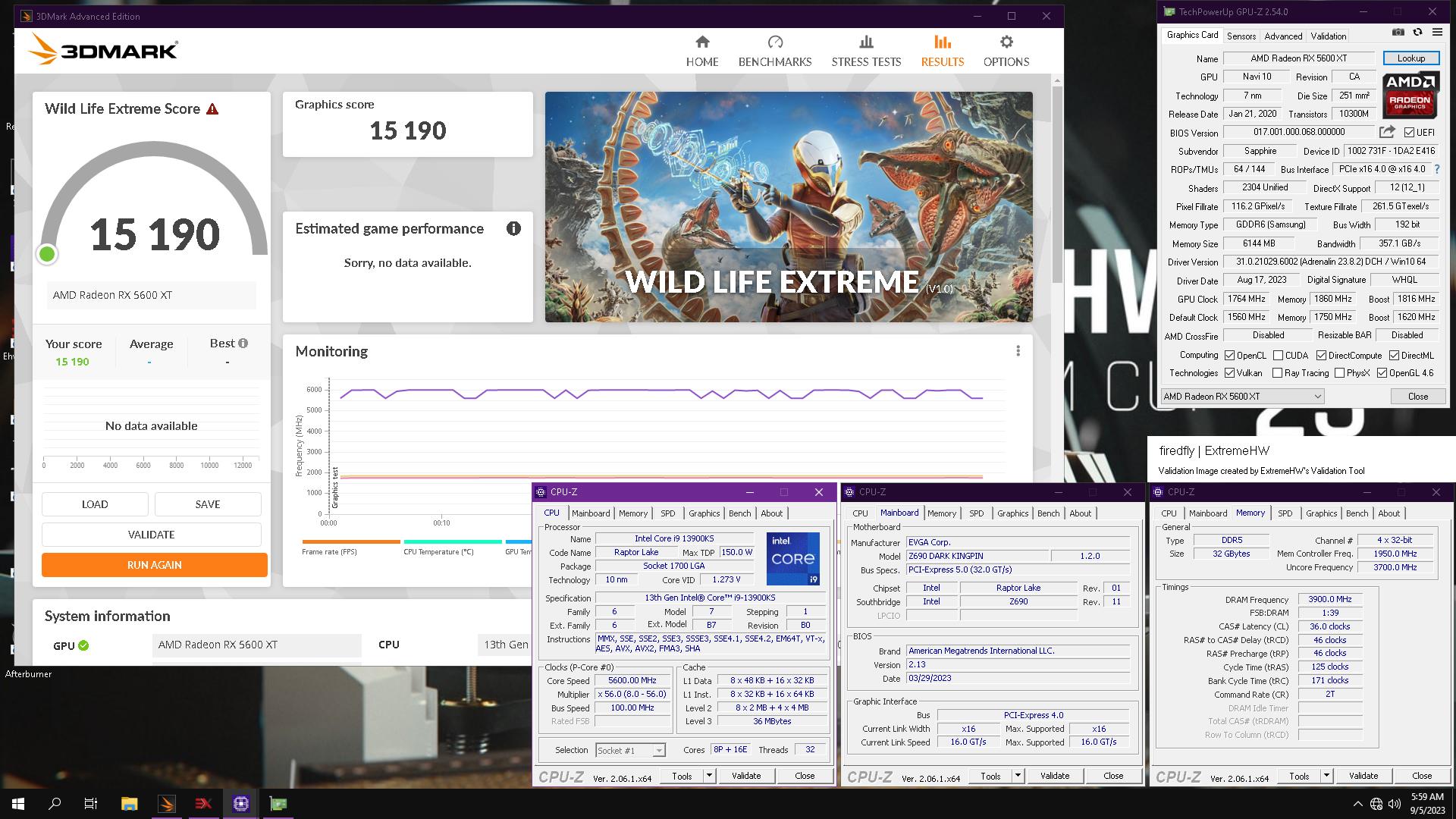Click the green GPU check icon in System information

point(83,646)
